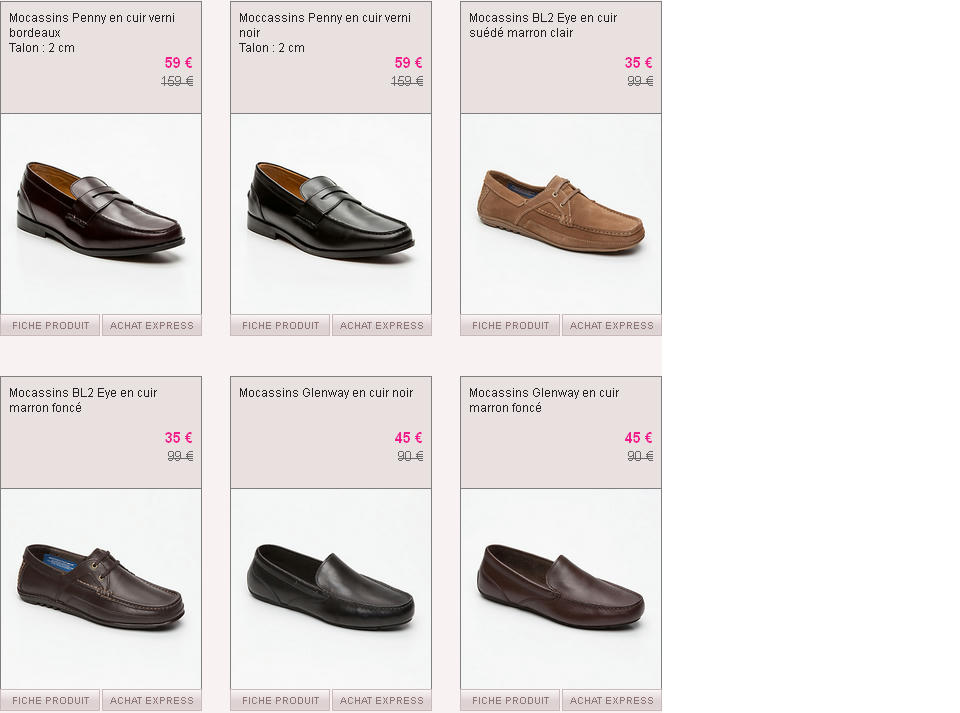Open the 'Mocassins Glenway en cuir noir' title

(x=326, y=393)
